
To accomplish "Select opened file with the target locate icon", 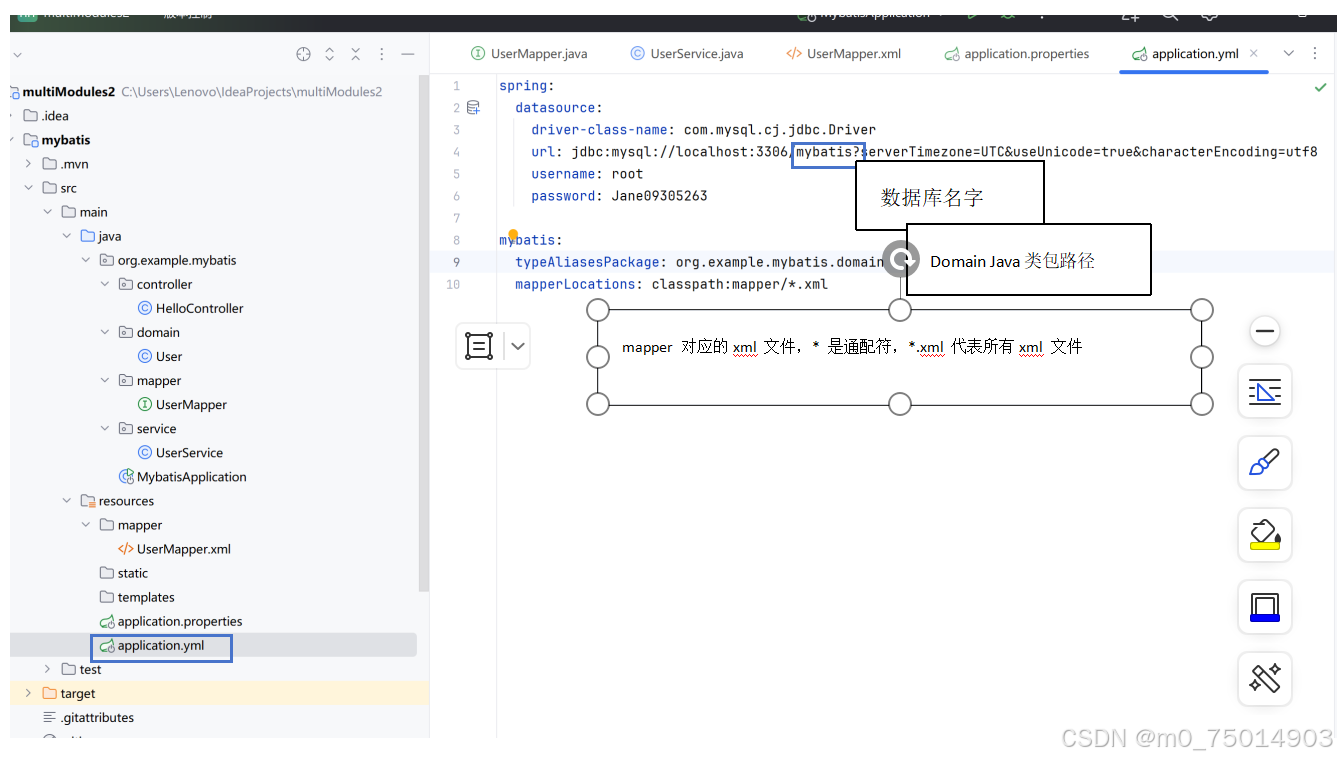I will point(303,55).
